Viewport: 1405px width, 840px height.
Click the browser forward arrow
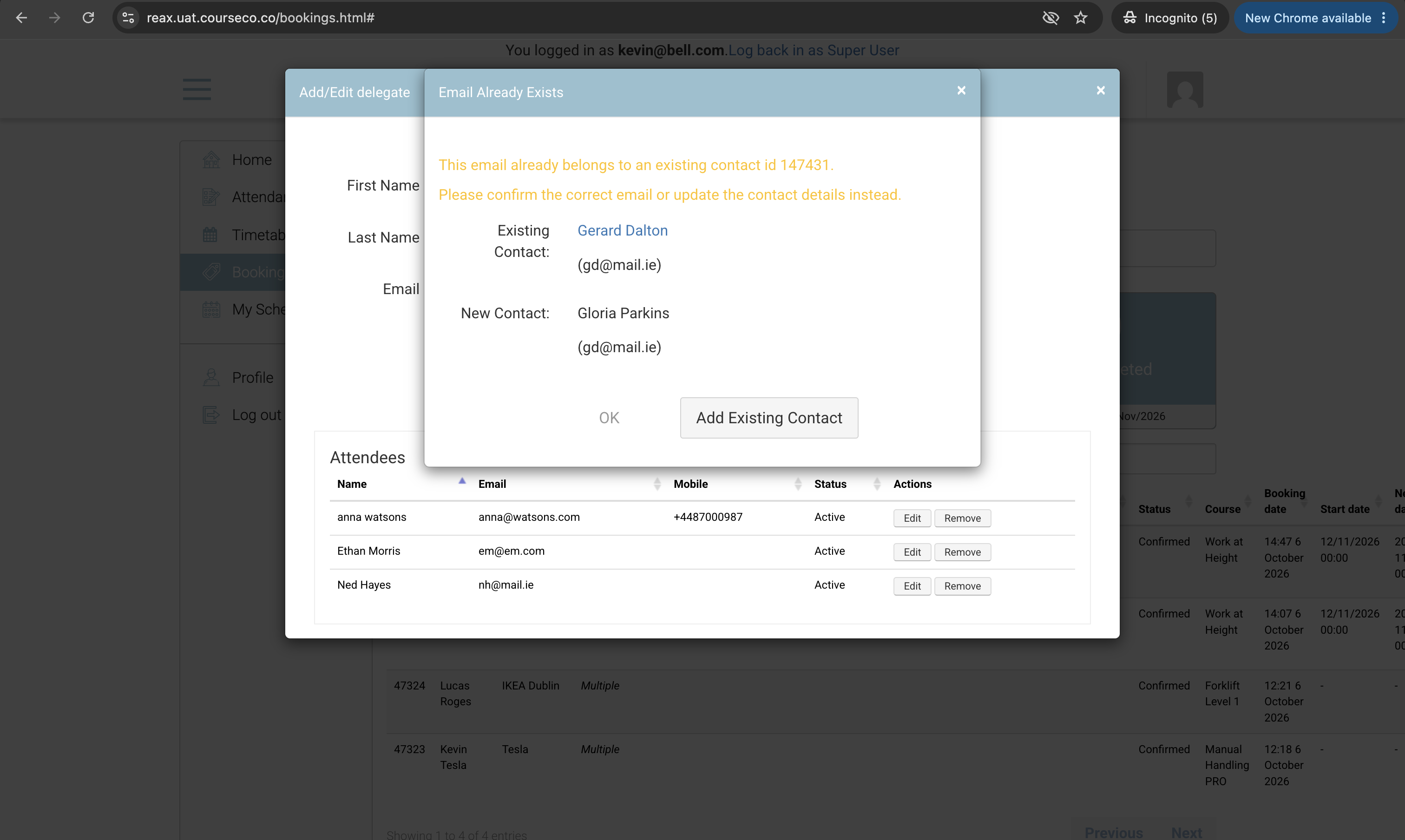(54, 18)
